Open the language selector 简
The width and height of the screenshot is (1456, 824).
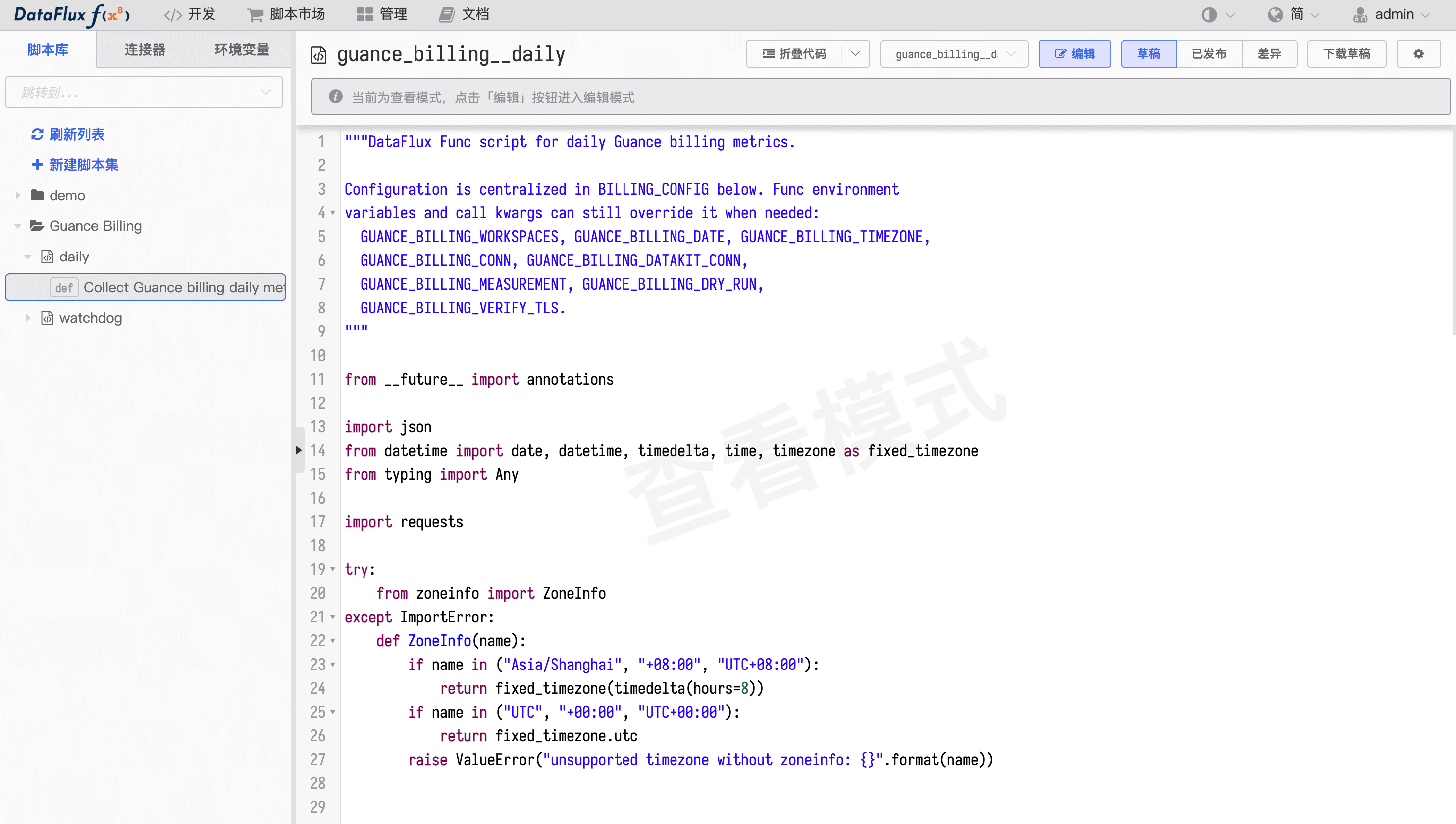[1293, 15]
